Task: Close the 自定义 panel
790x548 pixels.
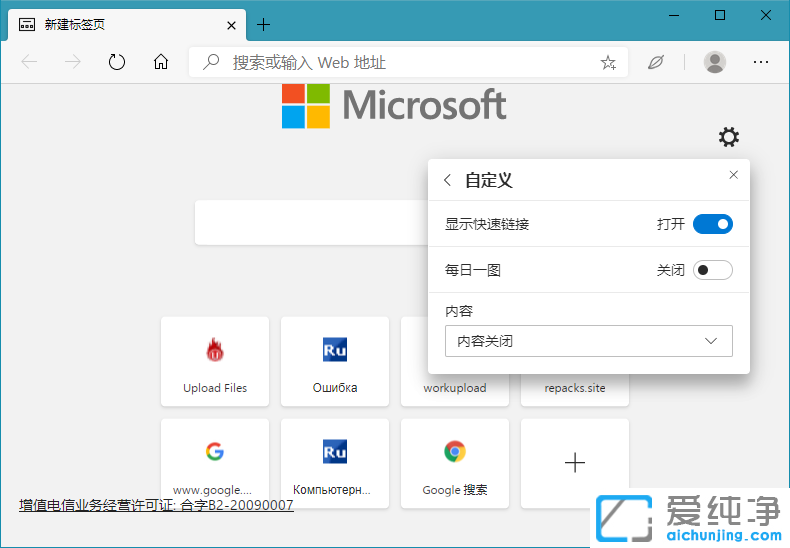Action: (734, 175)
